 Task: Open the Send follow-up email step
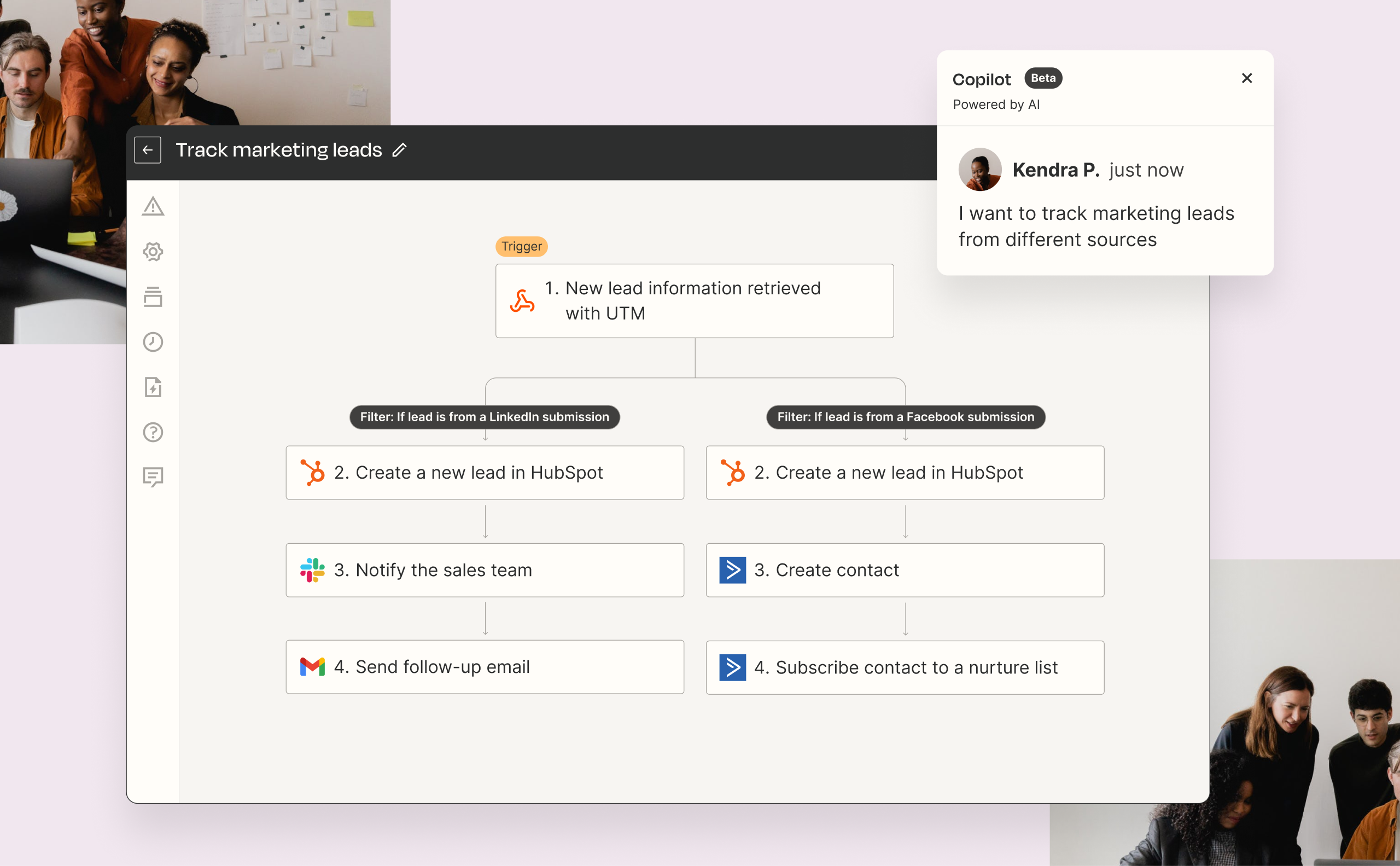click(x=485, y=667)
